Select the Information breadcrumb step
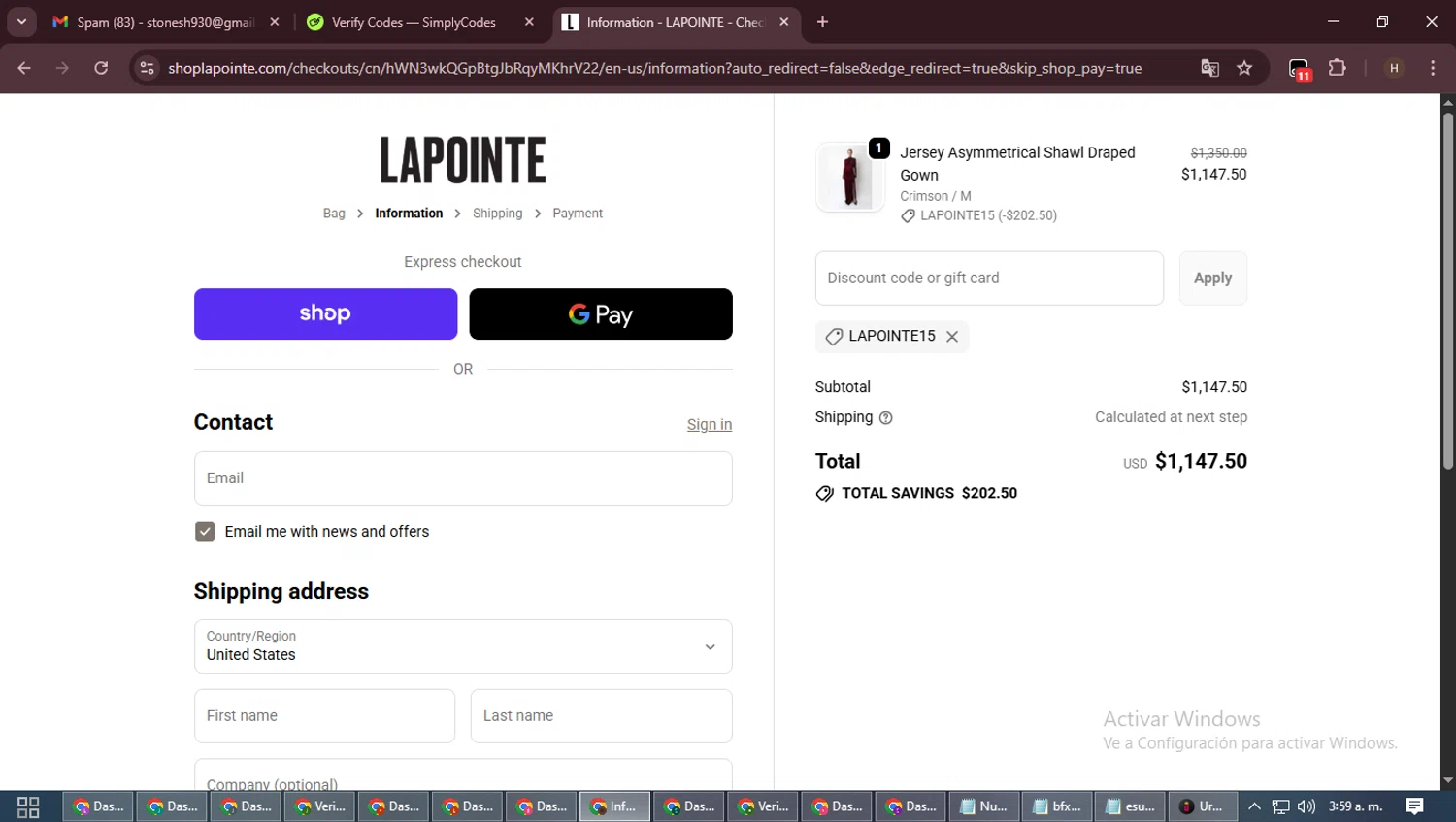The image size is (1456, 822). point(409,214)
